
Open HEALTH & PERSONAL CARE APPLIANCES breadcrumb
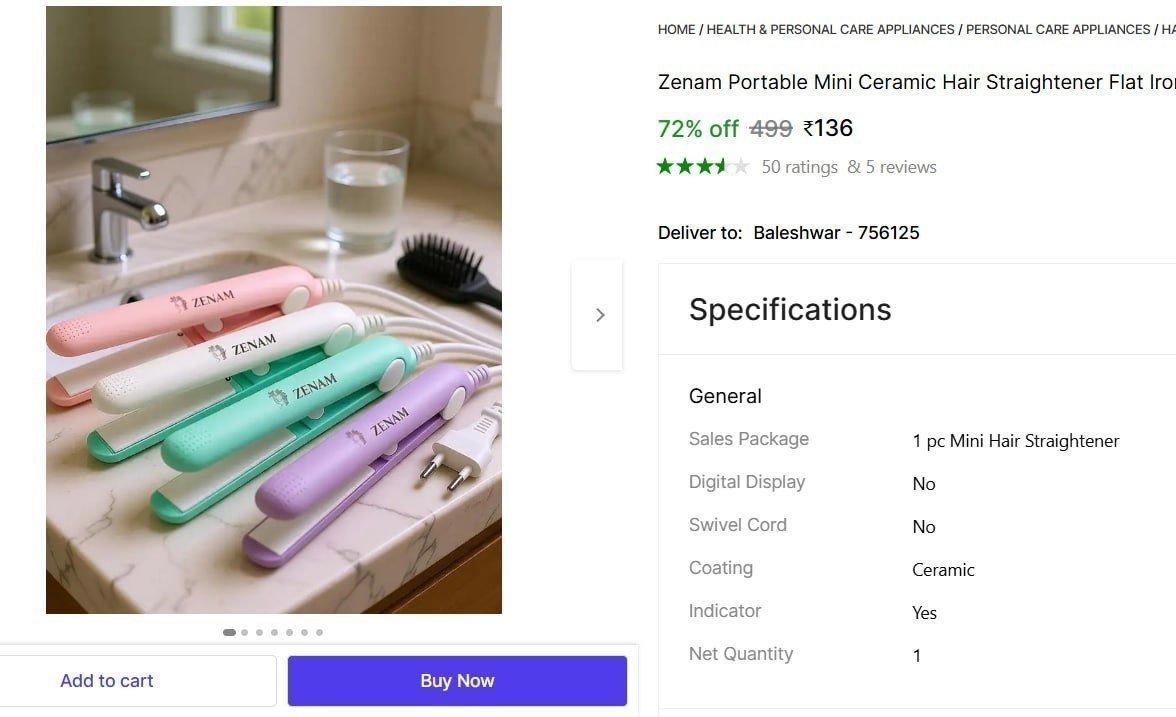pyautogui.click(x=828, y=29)
